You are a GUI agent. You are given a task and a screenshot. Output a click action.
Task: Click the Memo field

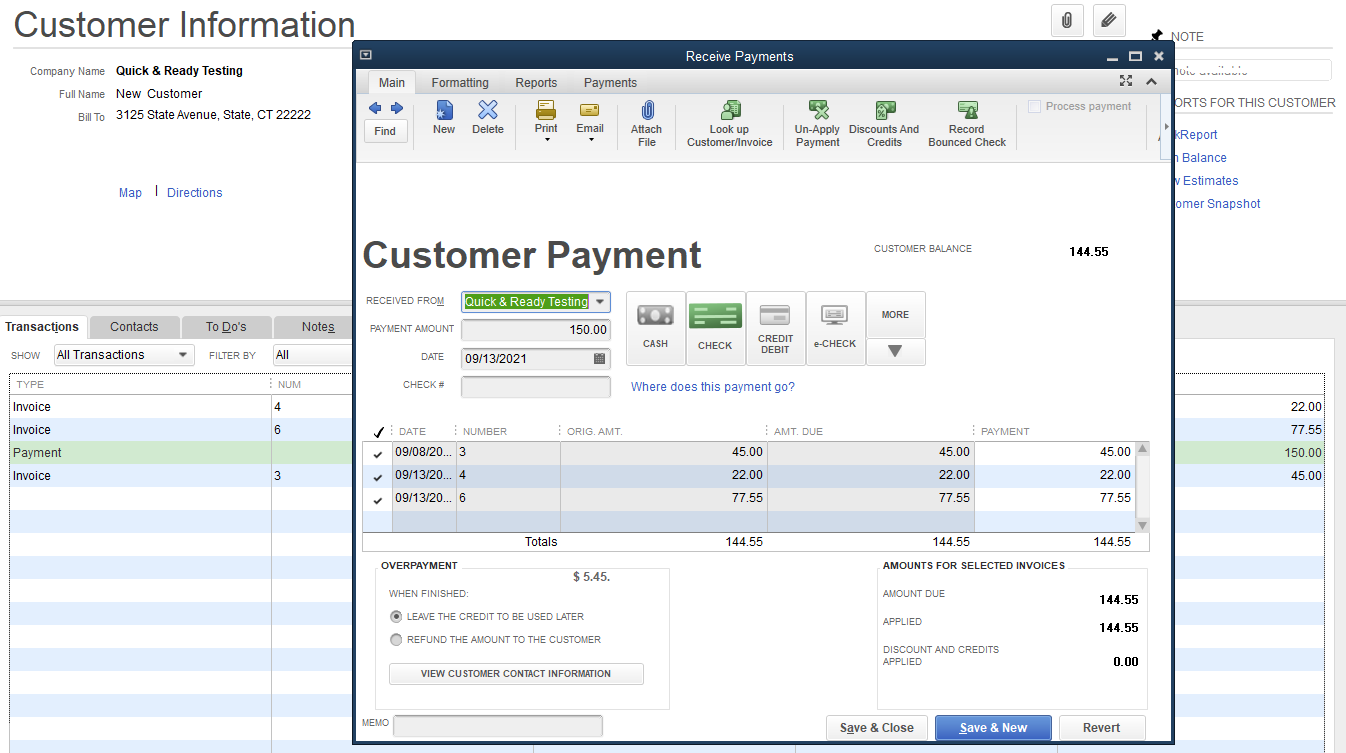[x=498, y=726]
